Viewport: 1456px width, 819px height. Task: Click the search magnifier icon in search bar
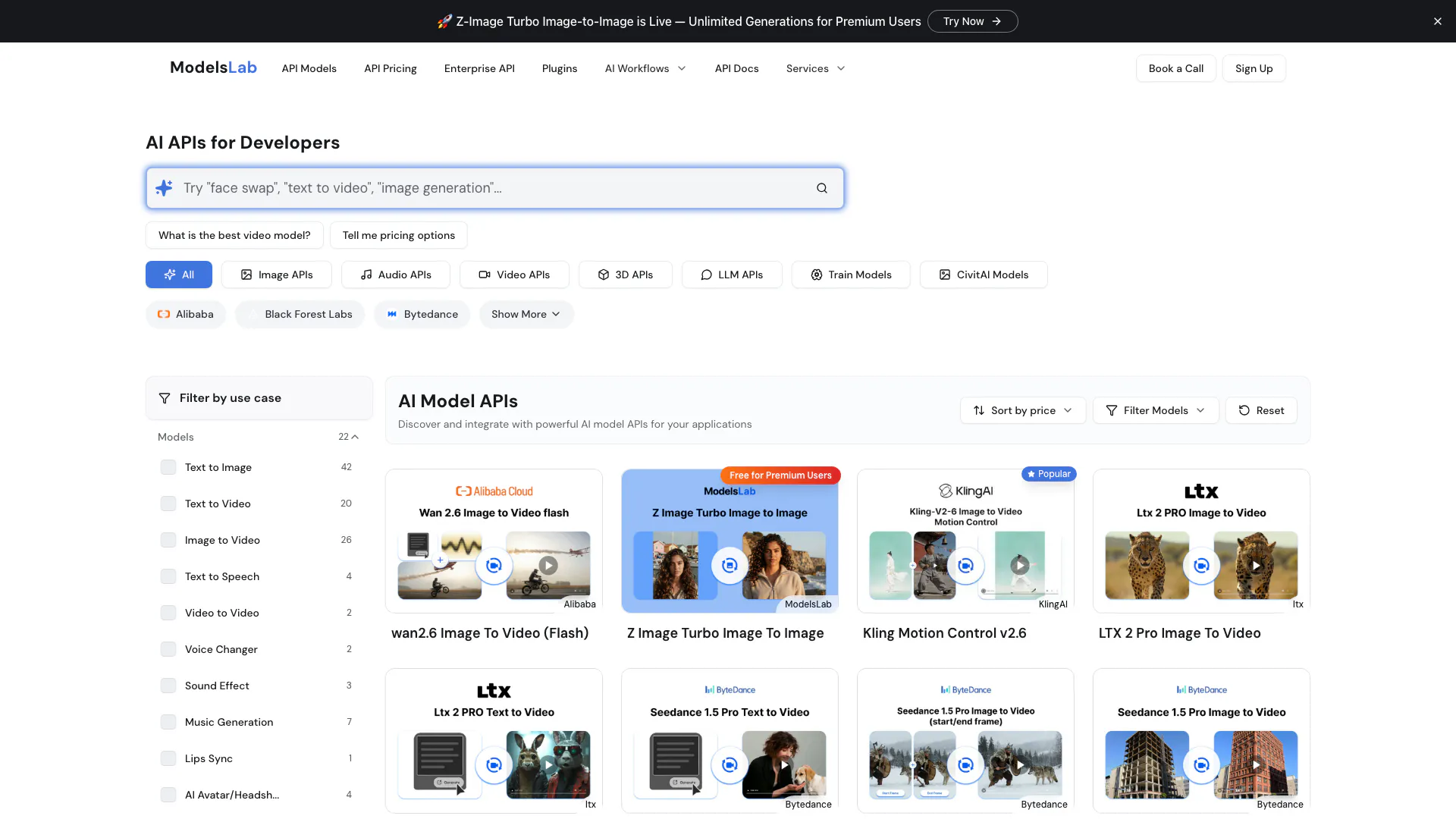[821, 188]
